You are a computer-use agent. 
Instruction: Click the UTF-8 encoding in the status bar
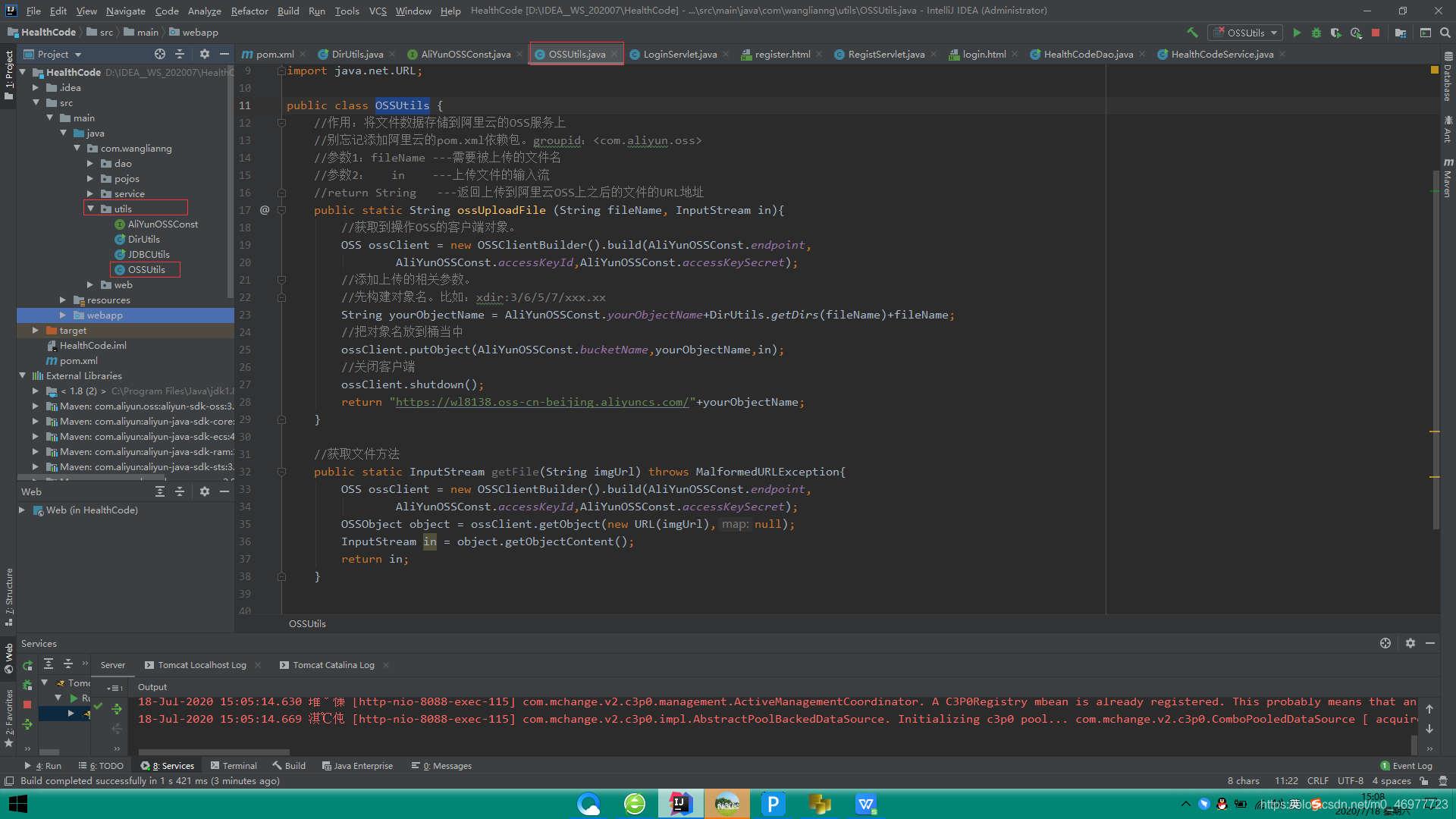[1351, 781]
